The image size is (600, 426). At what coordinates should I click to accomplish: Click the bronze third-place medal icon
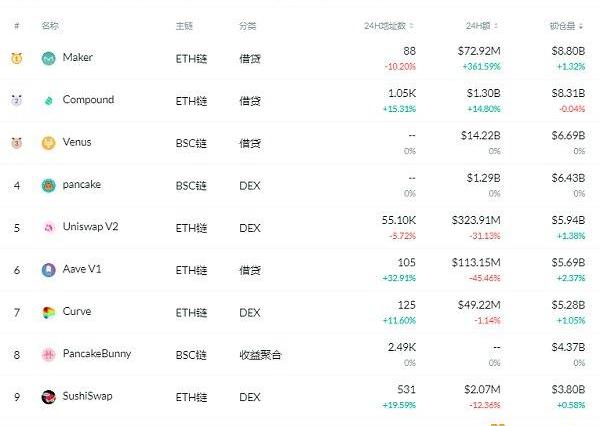point(16,143)
